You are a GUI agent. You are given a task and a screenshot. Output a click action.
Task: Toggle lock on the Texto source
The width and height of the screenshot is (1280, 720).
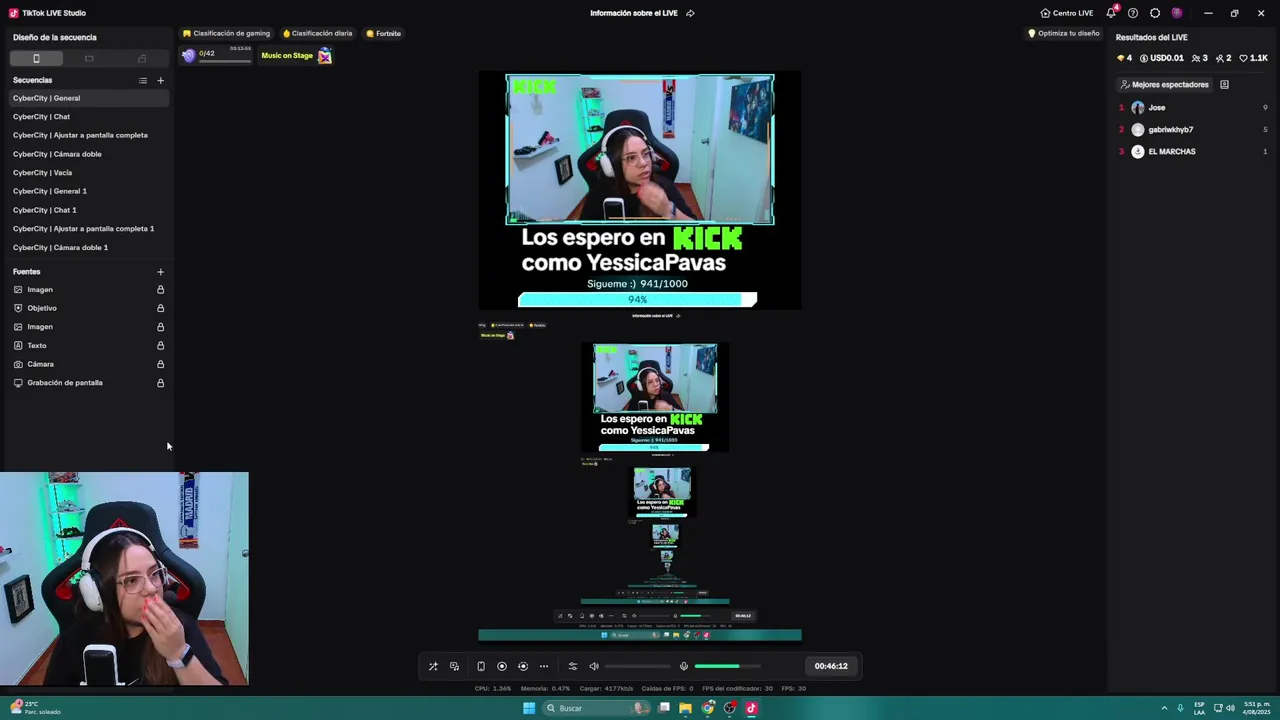point(160,346)
